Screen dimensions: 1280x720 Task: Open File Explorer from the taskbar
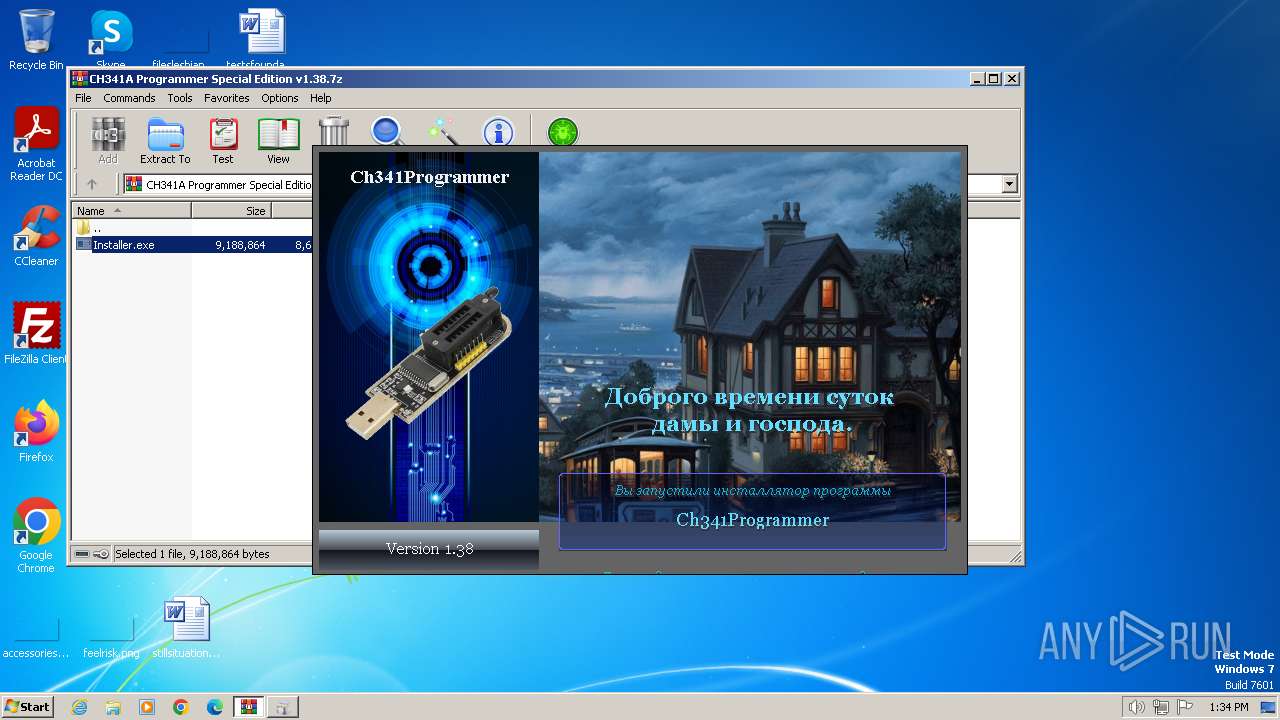113,707
